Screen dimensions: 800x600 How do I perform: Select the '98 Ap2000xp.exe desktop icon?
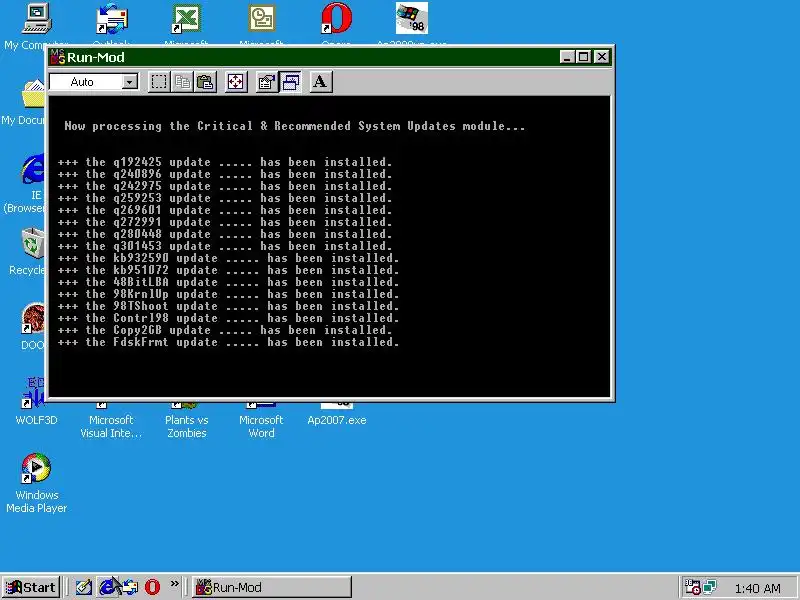[x=411, y=19]
